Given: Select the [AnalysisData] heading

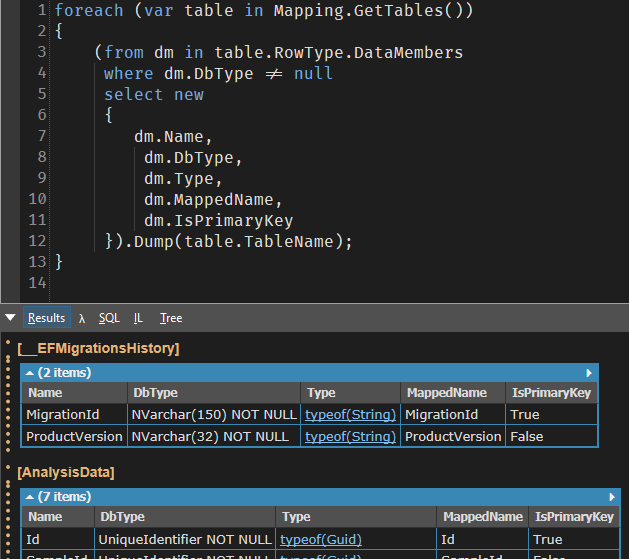Looking at the screenshot, I should click(66, 472).
